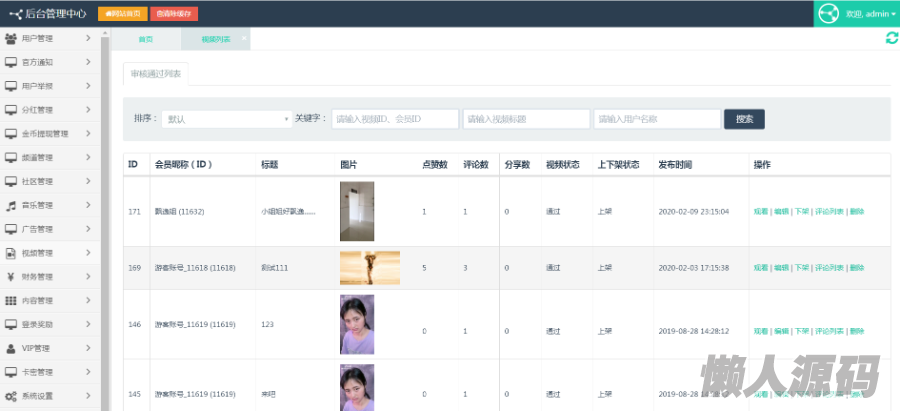The image size is (900, 411).
Task: Switch to the 首页 tab
Action: 146,39
